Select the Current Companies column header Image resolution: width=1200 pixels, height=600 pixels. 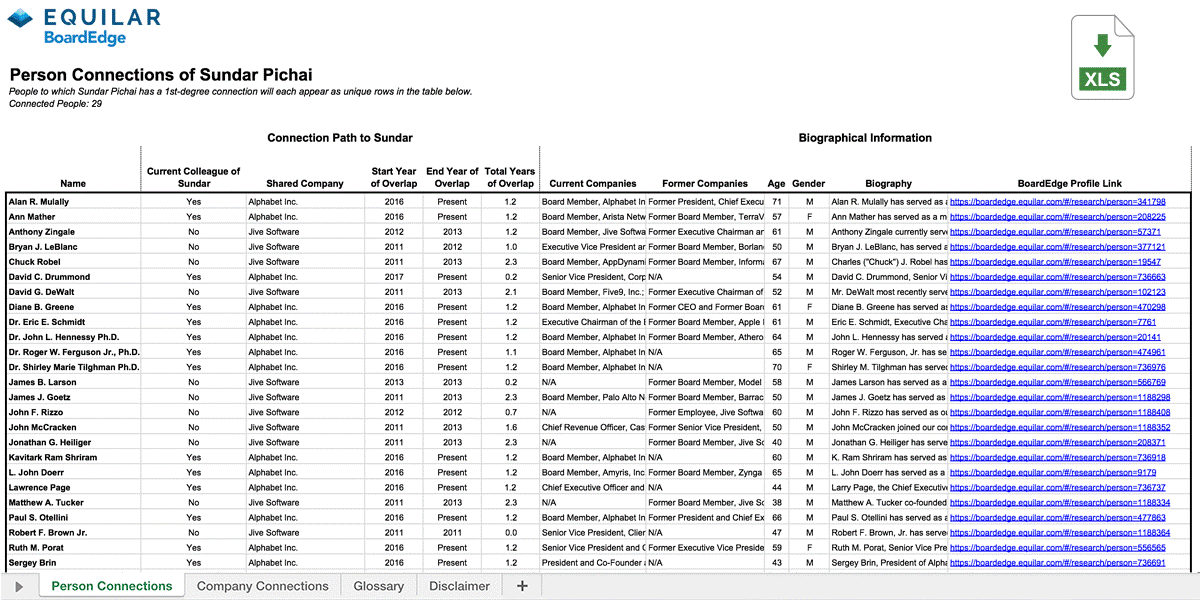[593, 184]
